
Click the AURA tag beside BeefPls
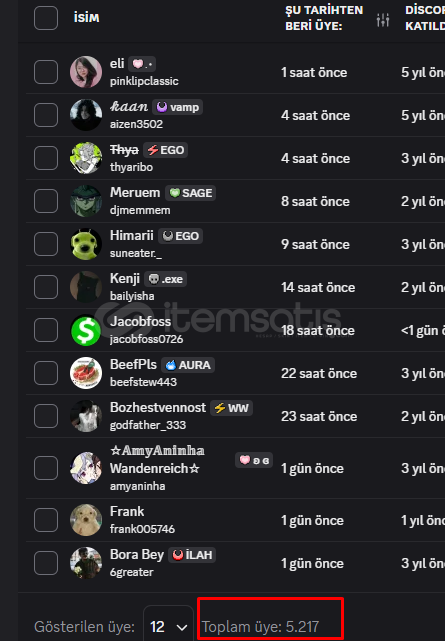(x=188, y=365)
